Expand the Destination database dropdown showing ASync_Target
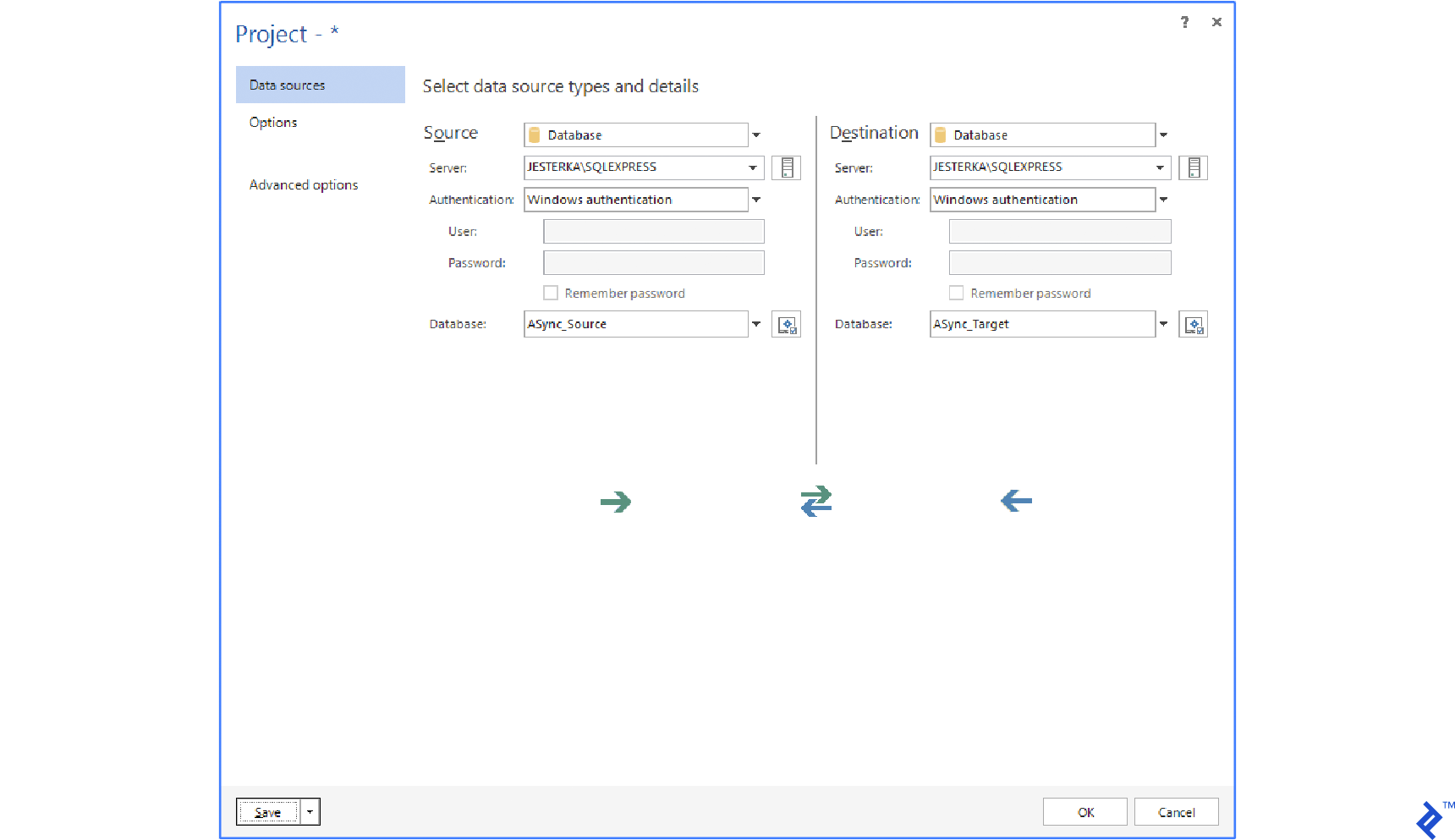This screenshot has height=840, width=1455. (1163, 323)
